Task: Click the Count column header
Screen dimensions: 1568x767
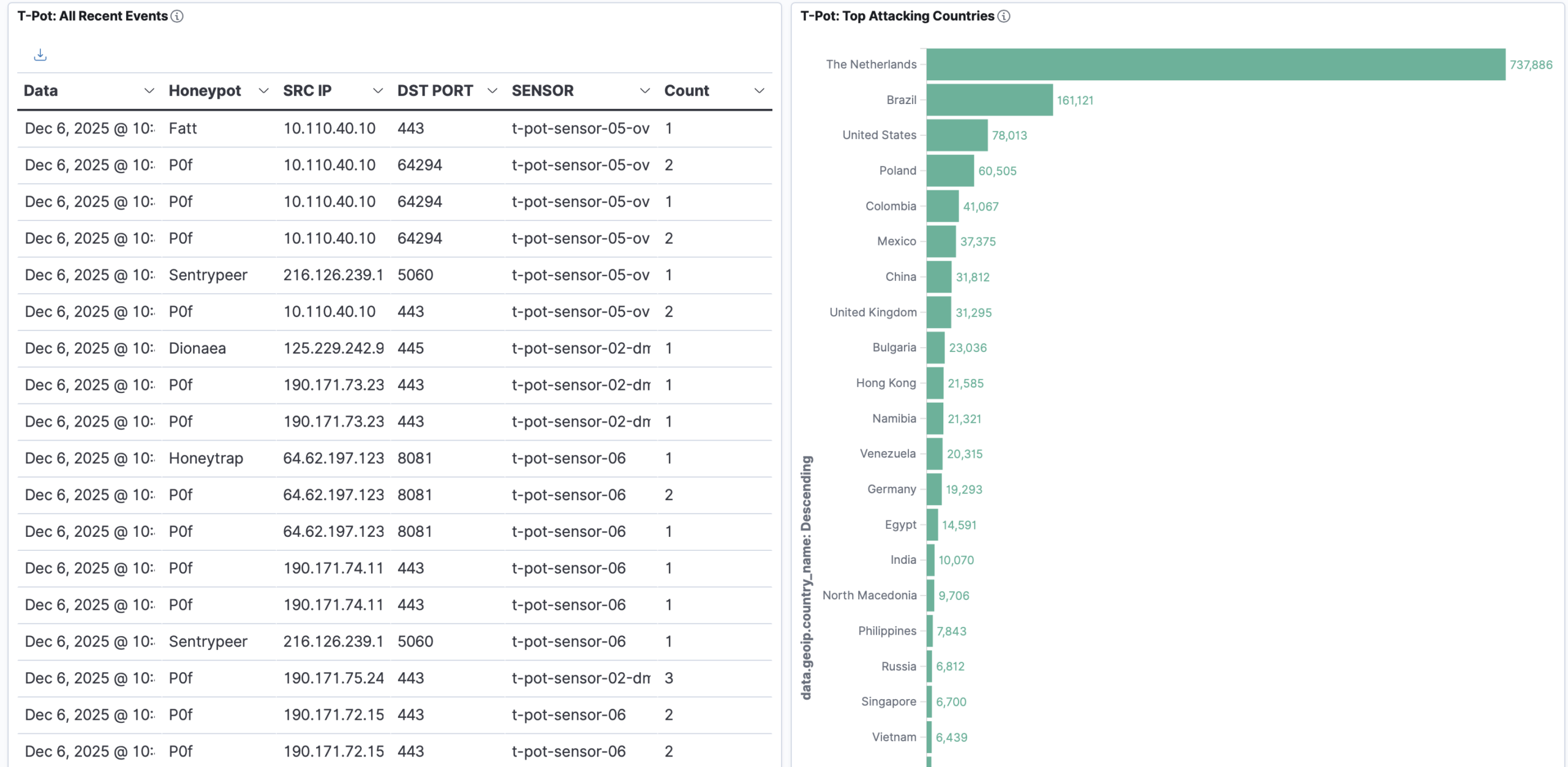Action: click(x=686, y=91)
